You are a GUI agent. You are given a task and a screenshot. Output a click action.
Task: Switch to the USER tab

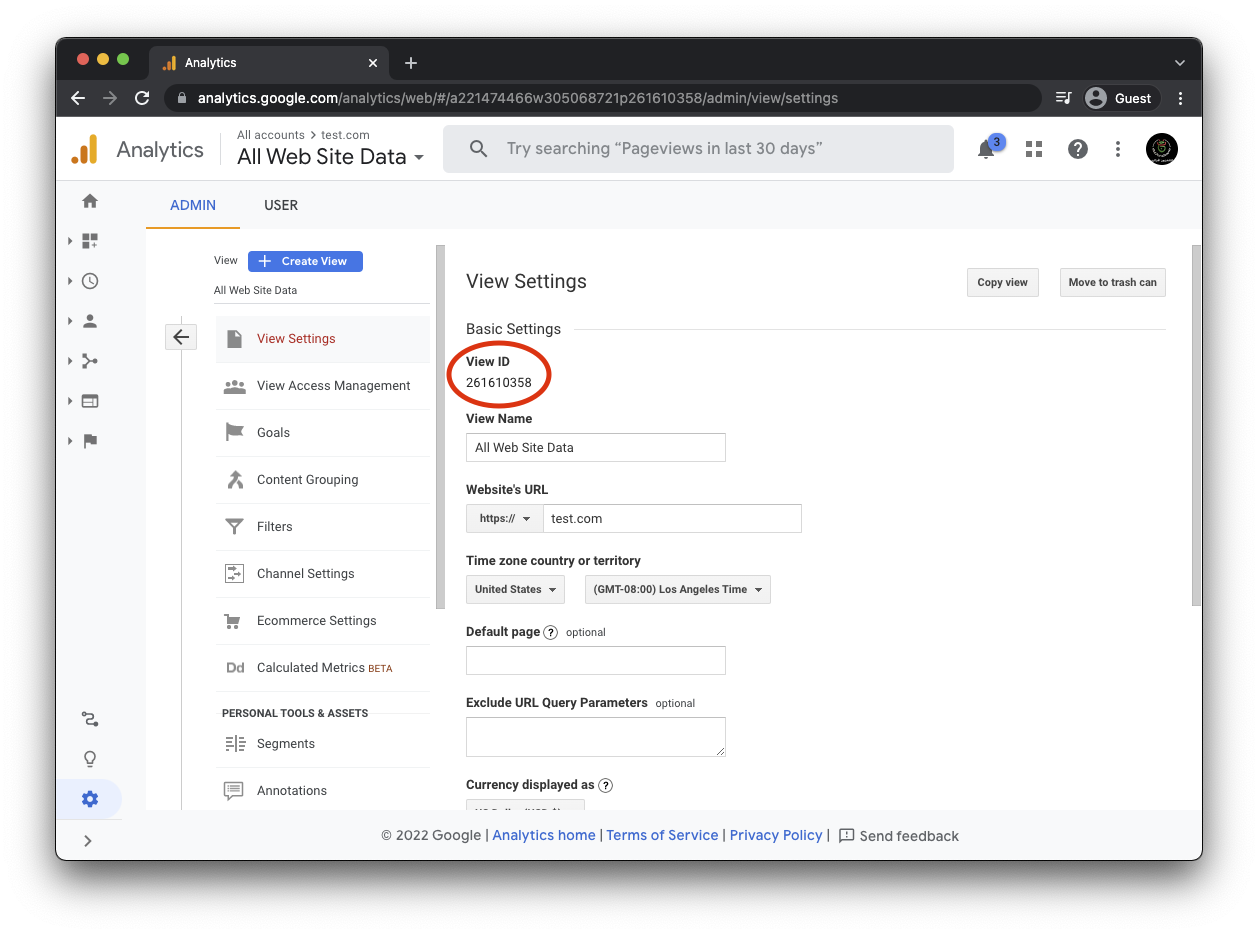pyautogui.click(x=281, y=205)
